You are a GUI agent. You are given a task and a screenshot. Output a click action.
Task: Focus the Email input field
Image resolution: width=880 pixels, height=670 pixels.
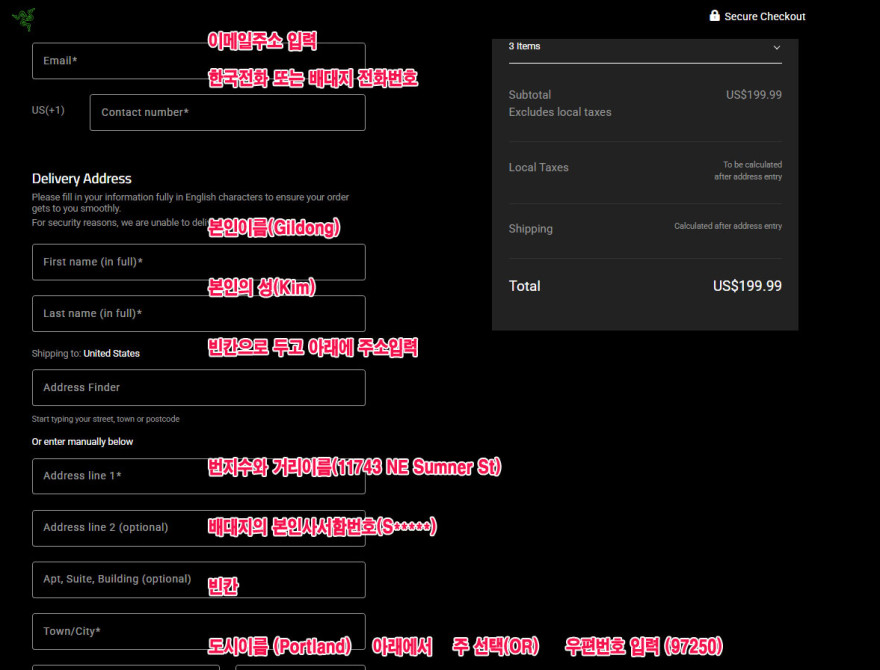point(199,61)
